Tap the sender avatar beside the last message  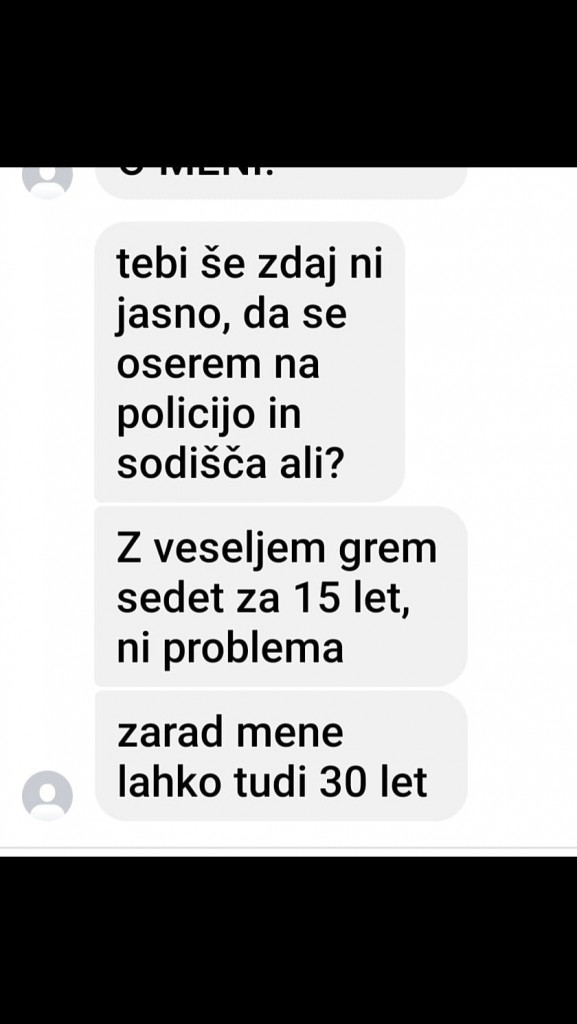coord(47,795)
